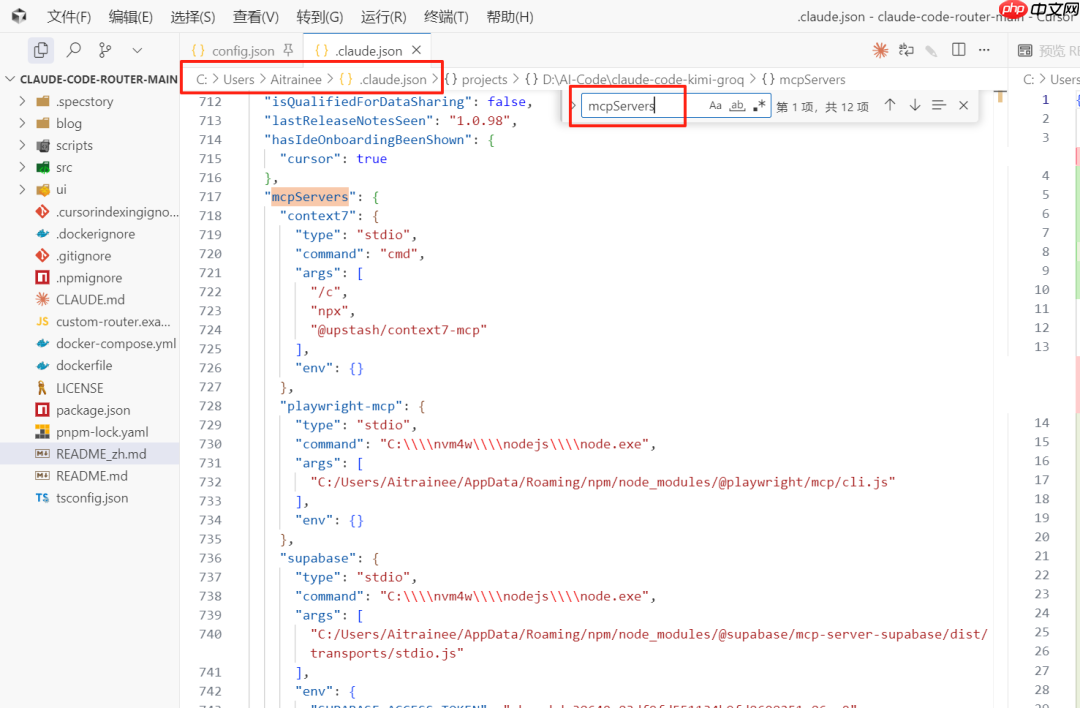Screen dimensions: 1080x708
Task: Jump to previous match with the up arrow
Action: tap(889, 103)
